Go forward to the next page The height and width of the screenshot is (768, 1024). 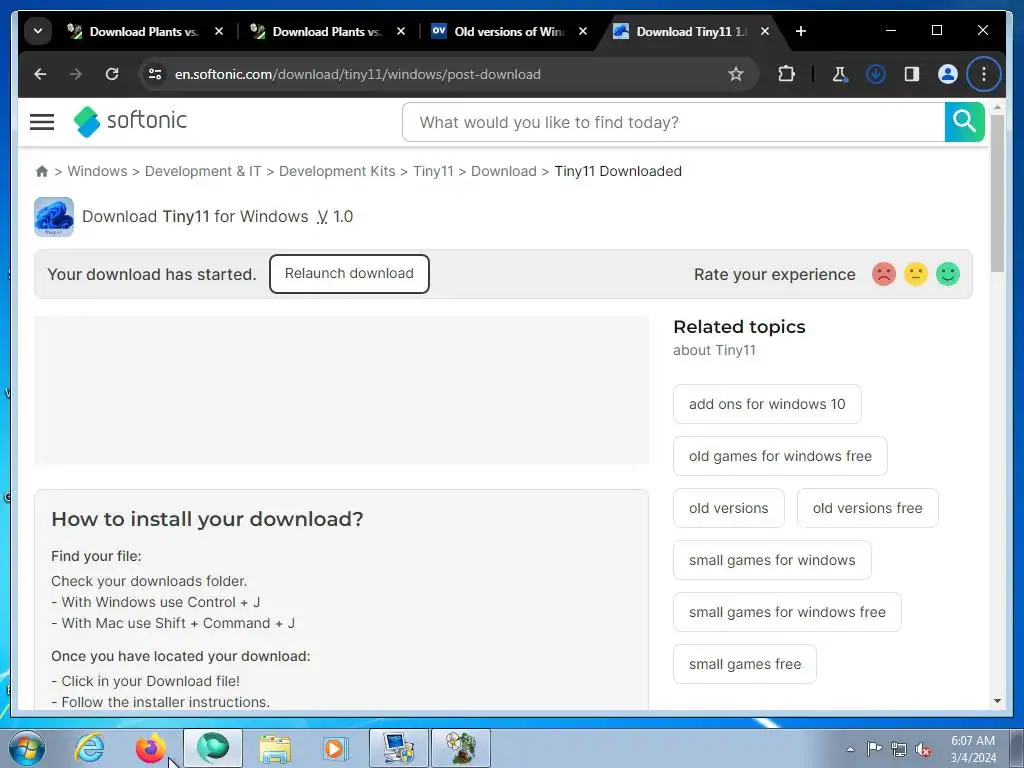pyautogui.click(x=76, y=74)
